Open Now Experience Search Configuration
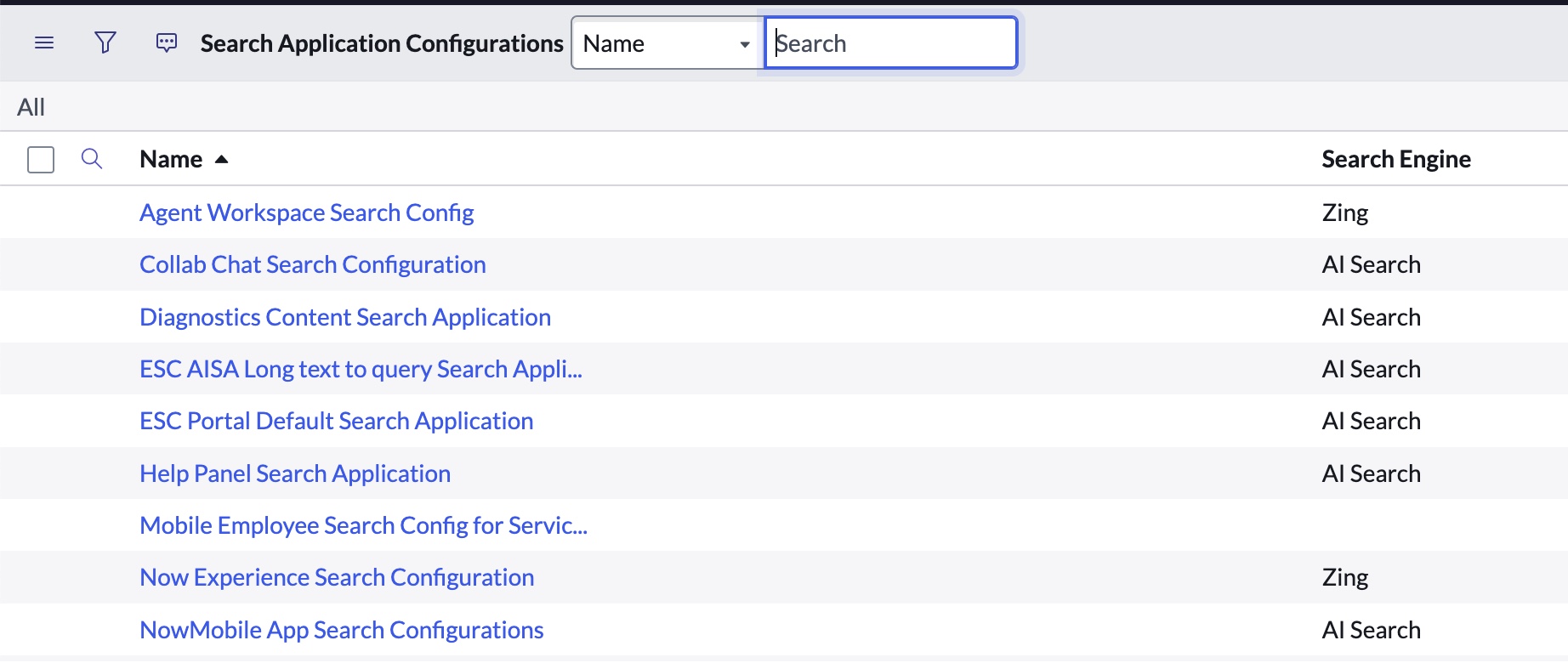 click(x=337, y=577)
